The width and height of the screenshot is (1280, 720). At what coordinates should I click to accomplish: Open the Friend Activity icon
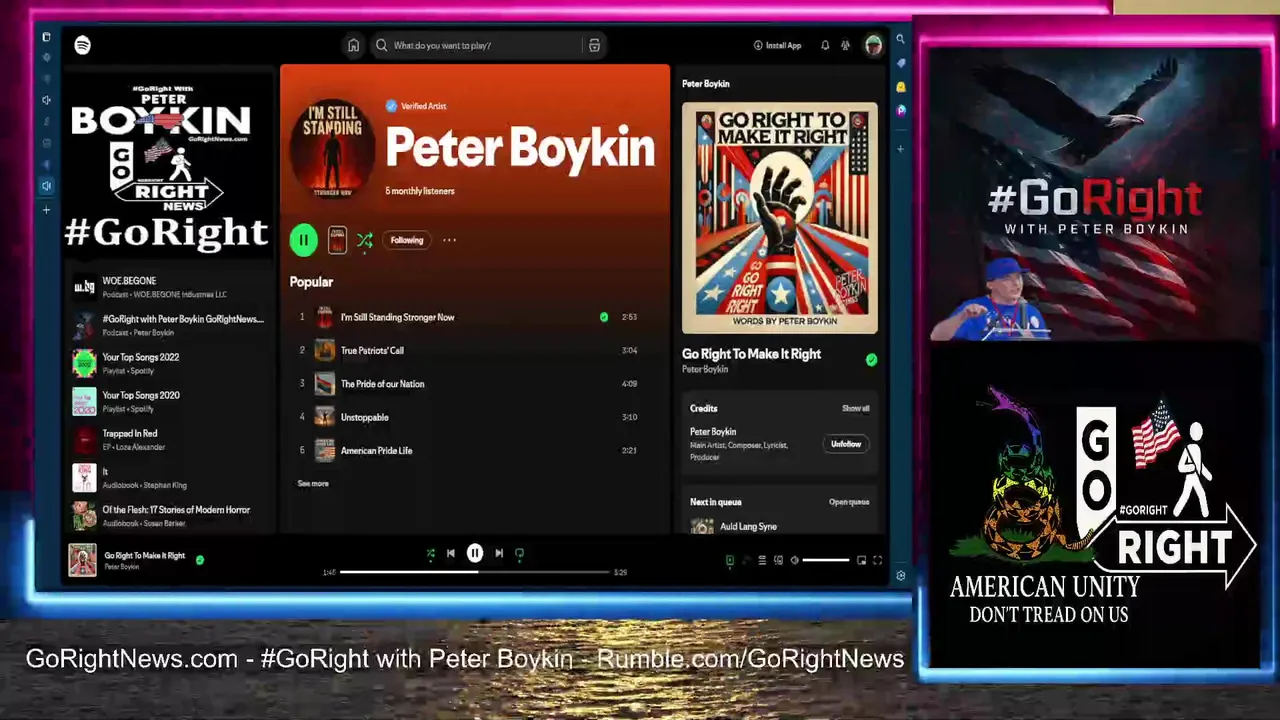(846, 45)
